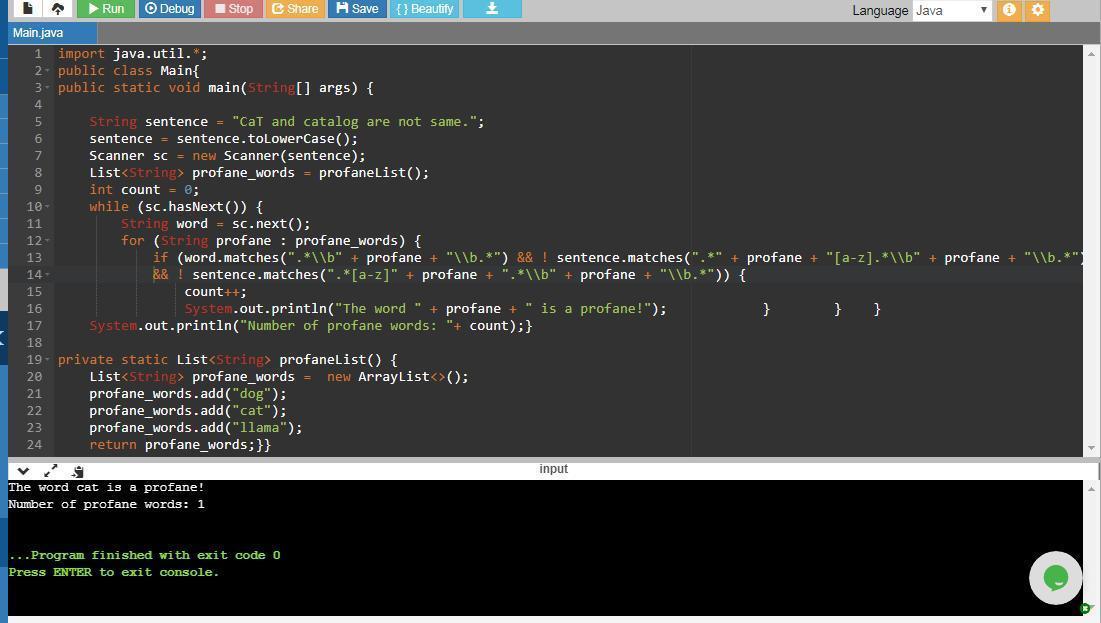The width and height of the screenshot is (1101, 623).
Task: Click the upload file cloud icon
Action: point(58,8)
